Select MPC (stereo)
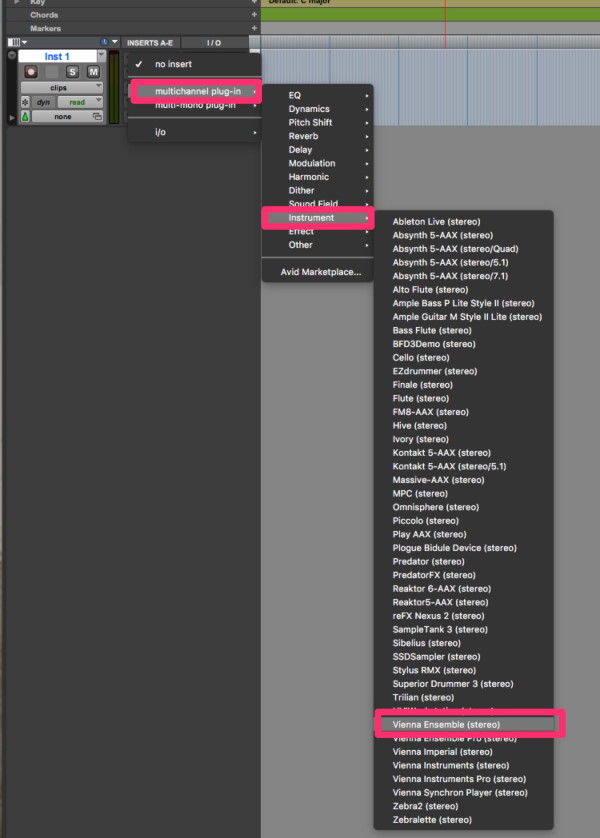The image size is (600, 838). [x=463, y=493]
